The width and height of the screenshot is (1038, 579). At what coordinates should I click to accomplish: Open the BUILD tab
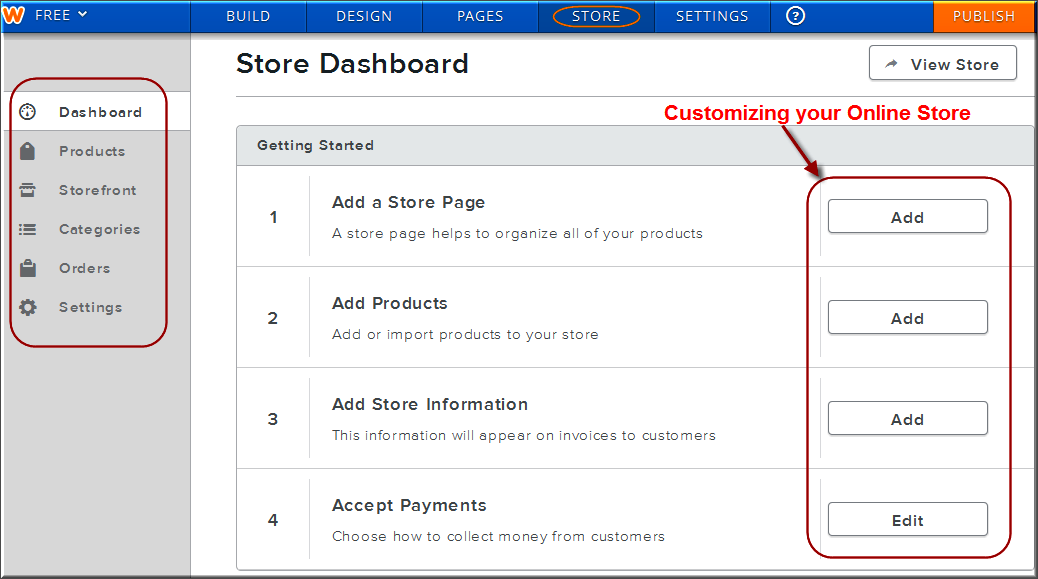(248, 16)
